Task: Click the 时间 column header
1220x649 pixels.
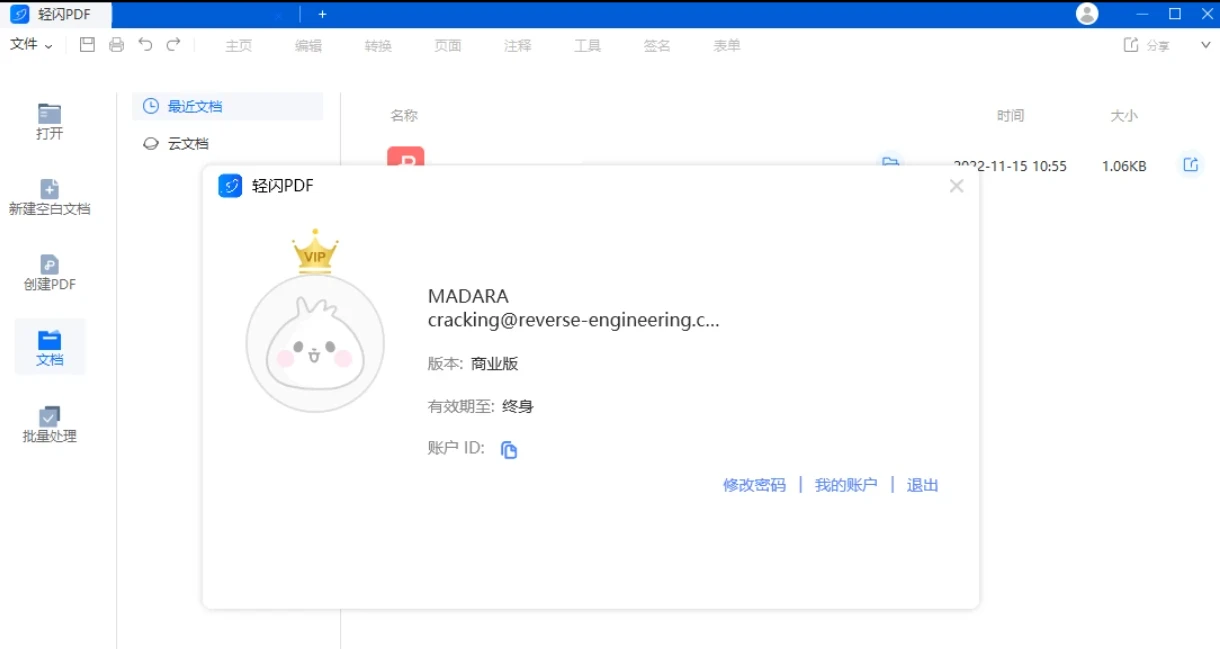Action: click(x=1010, y=116)
